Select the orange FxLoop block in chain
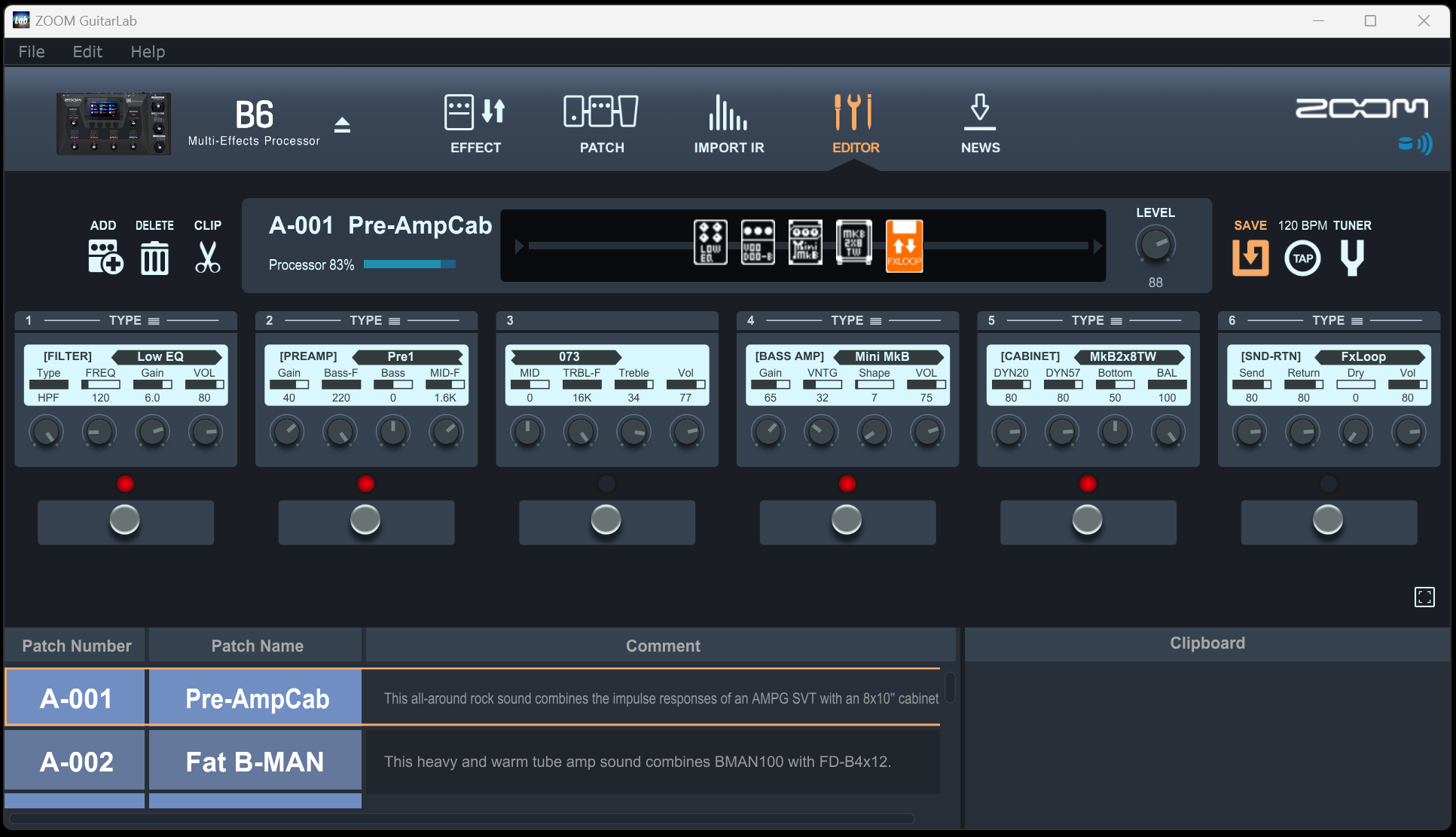Viewport: 1456px width, 837px height. point(904,246)
